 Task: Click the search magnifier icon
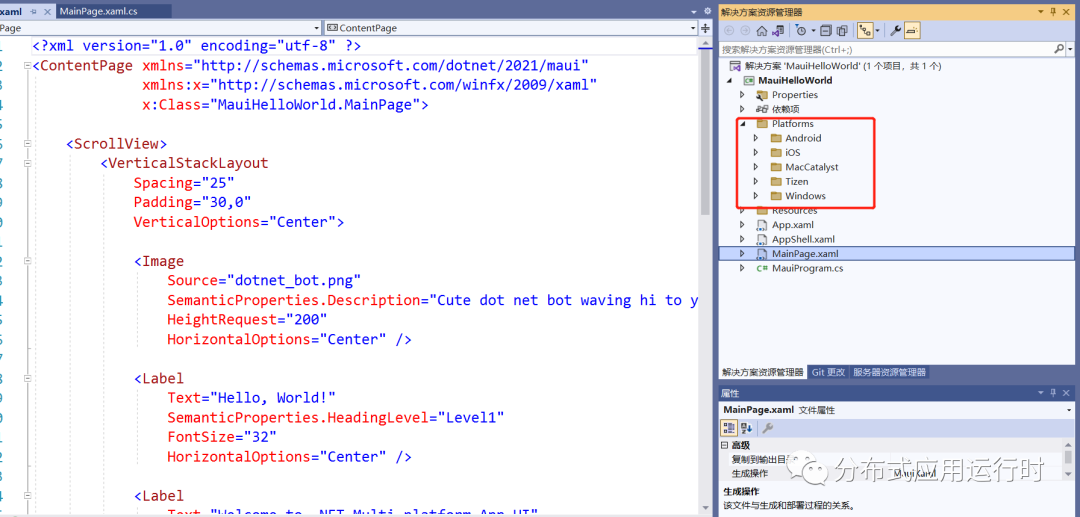point(1059,50)
